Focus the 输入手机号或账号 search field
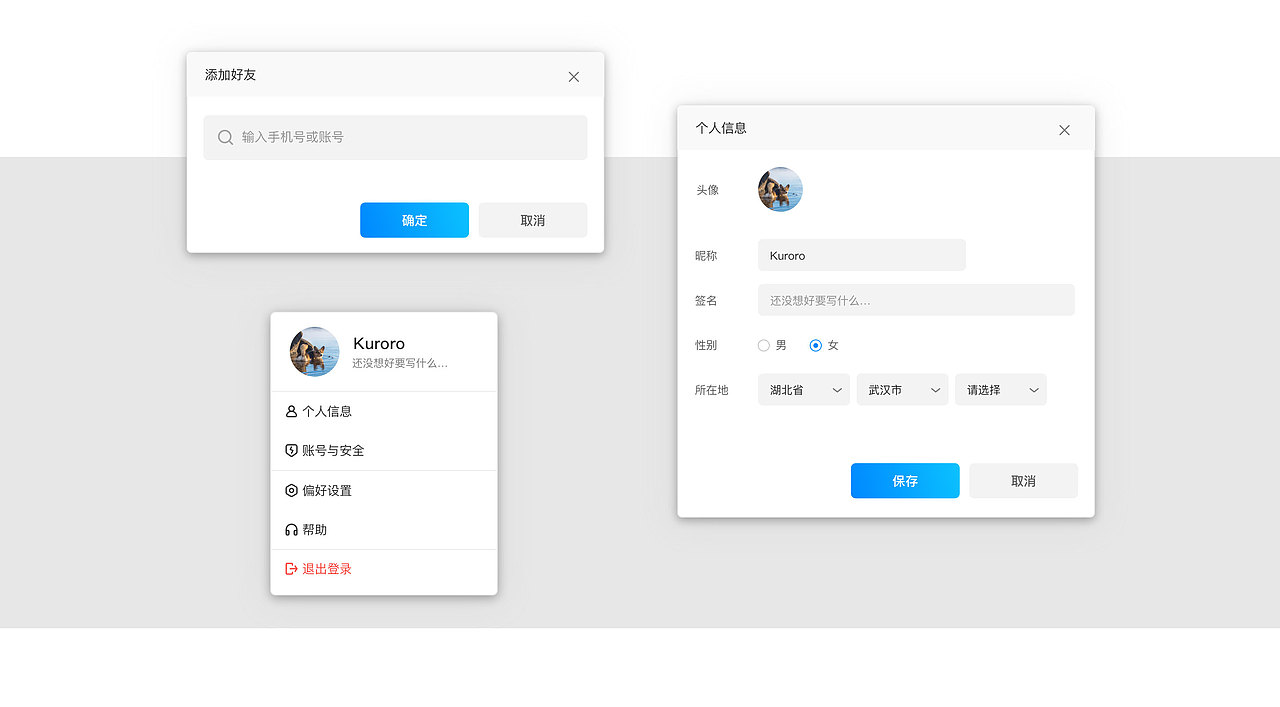This screenshot has height=707, width=1280. click(395, 137)
